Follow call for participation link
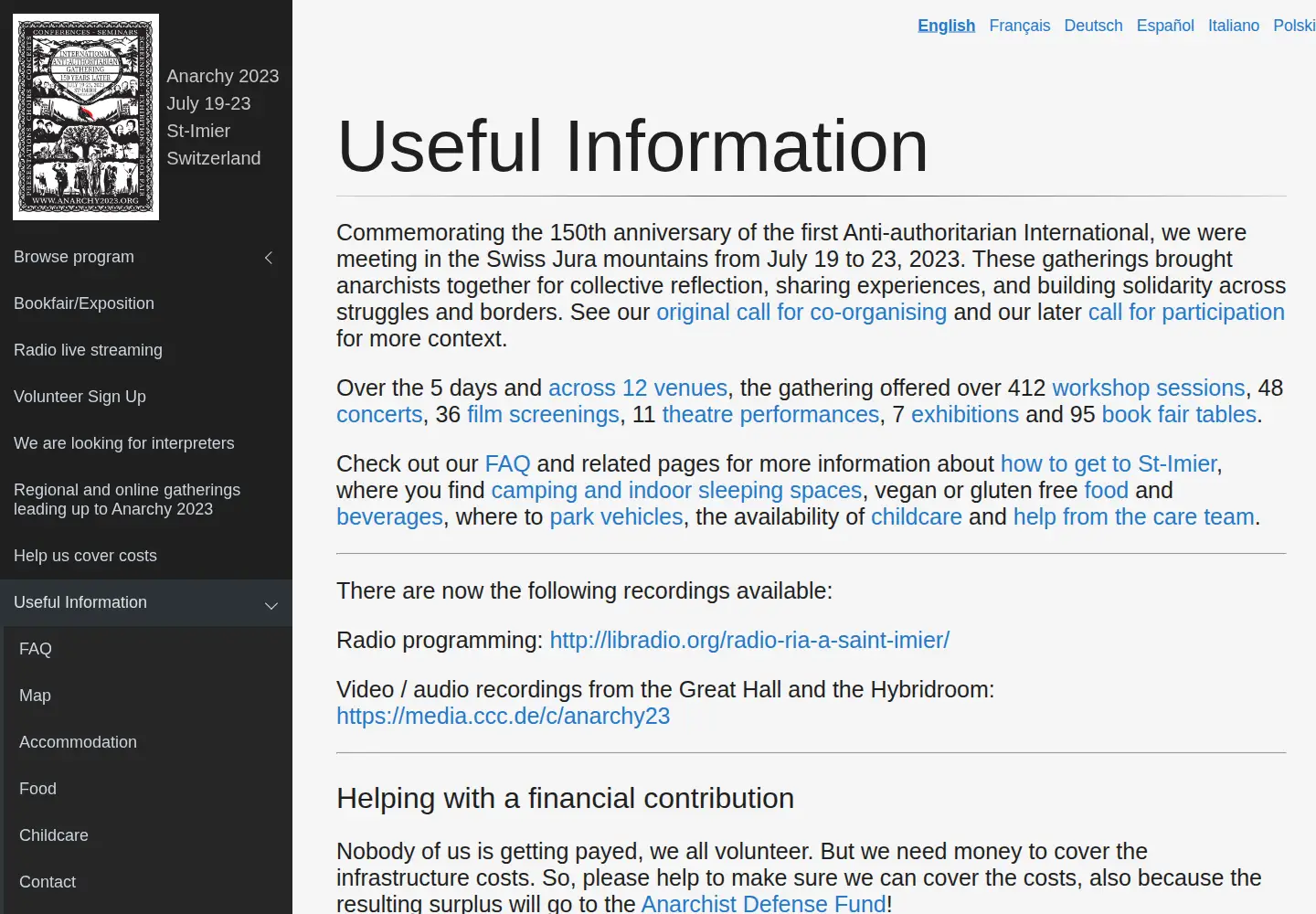 point(1186,312)
